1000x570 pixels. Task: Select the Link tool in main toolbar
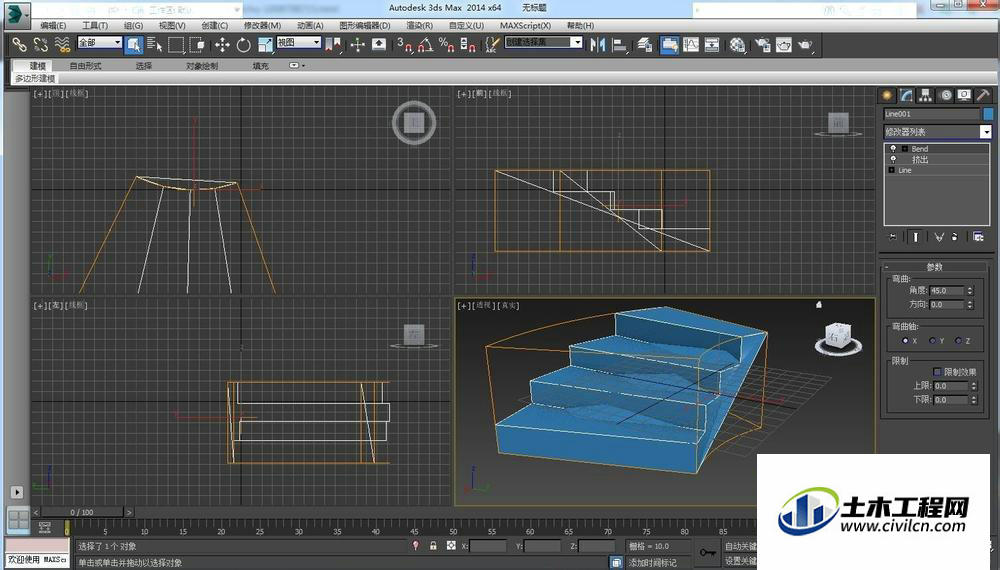20,45
